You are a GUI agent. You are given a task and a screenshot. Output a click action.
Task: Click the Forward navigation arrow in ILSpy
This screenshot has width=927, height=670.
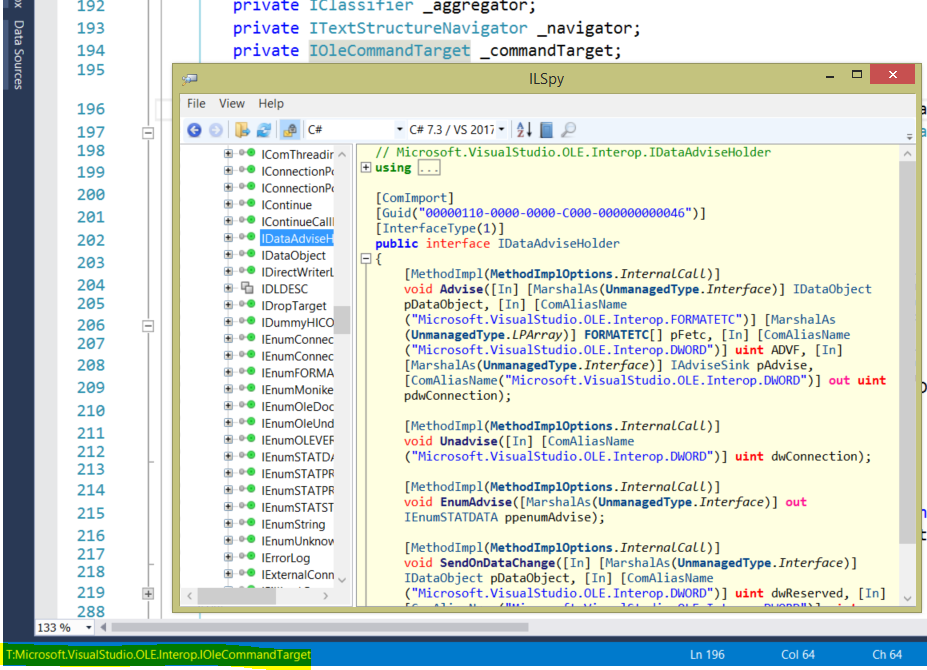[x=216, y=130]
